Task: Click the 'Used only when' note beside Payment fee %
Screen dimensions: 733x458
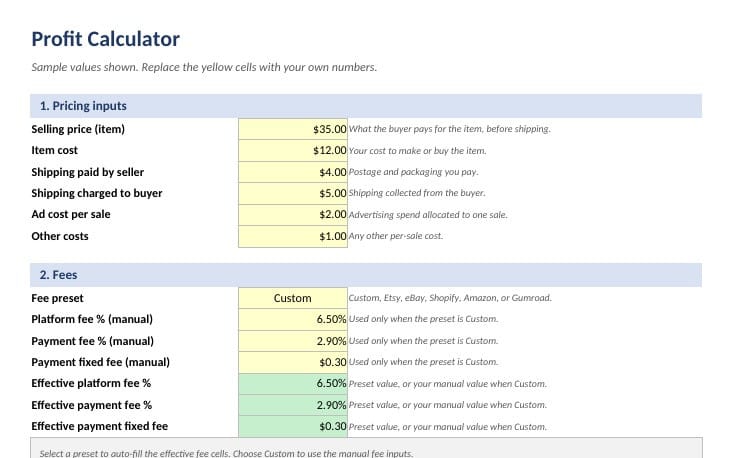Action: click(x=424, y=341)
